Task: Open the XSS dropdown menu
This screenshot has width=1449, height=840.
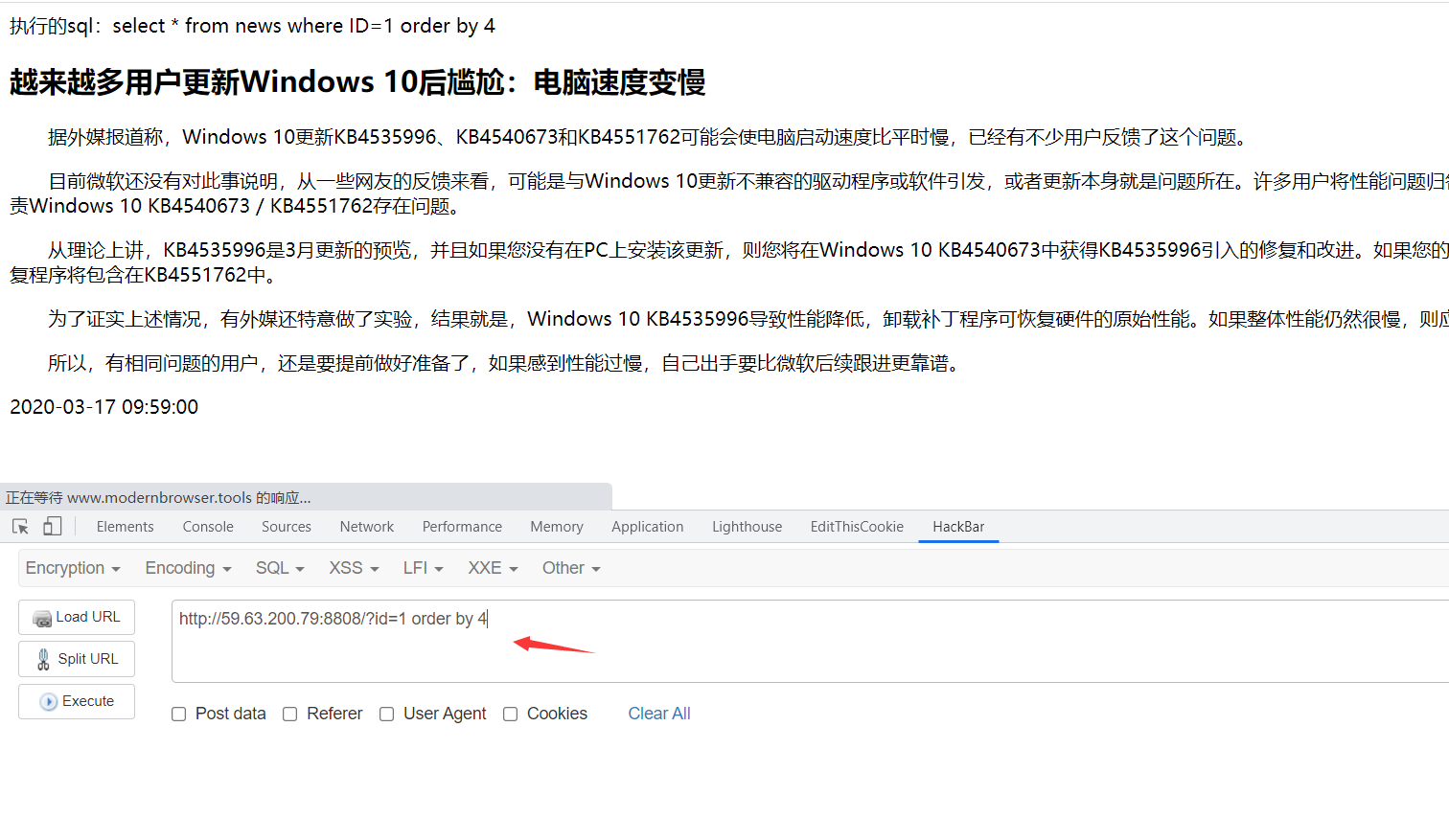Action: 354,568
